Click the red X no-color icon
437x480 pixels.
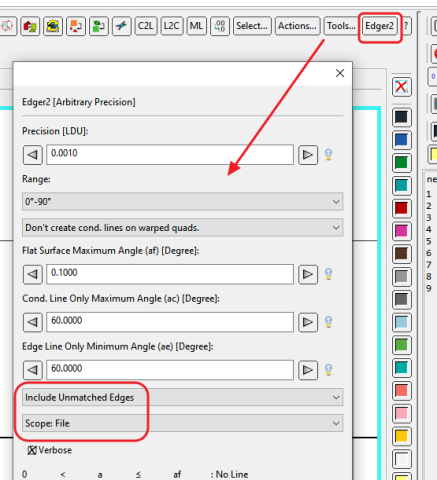401,87
